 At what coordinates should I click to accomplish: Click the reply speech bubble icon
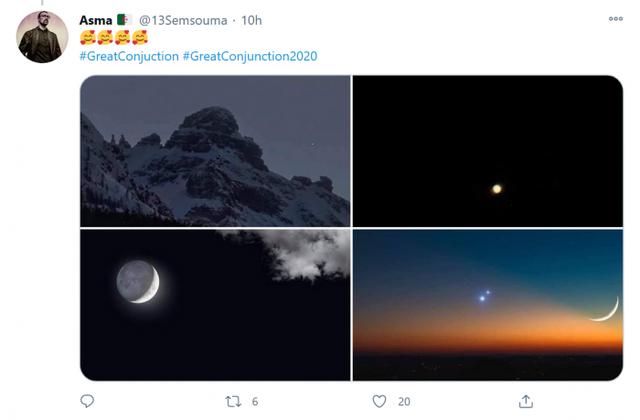(x=89, y=401)
